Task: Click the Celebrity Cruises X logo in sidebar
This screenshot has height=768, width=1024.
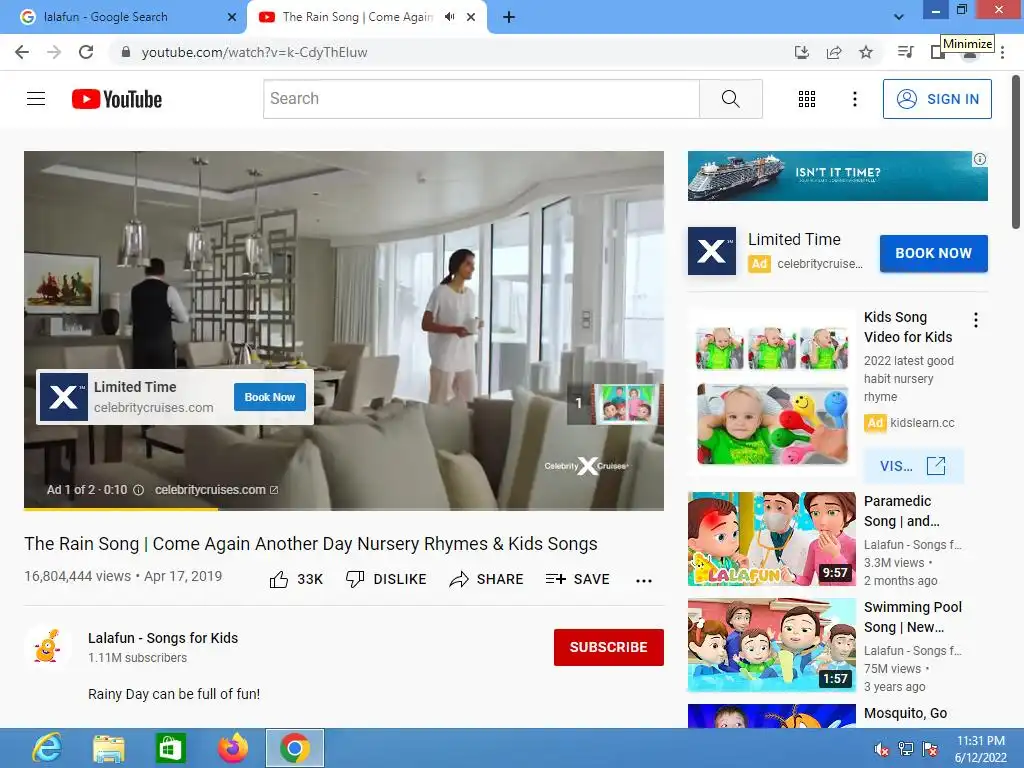Action: (712, 251)
